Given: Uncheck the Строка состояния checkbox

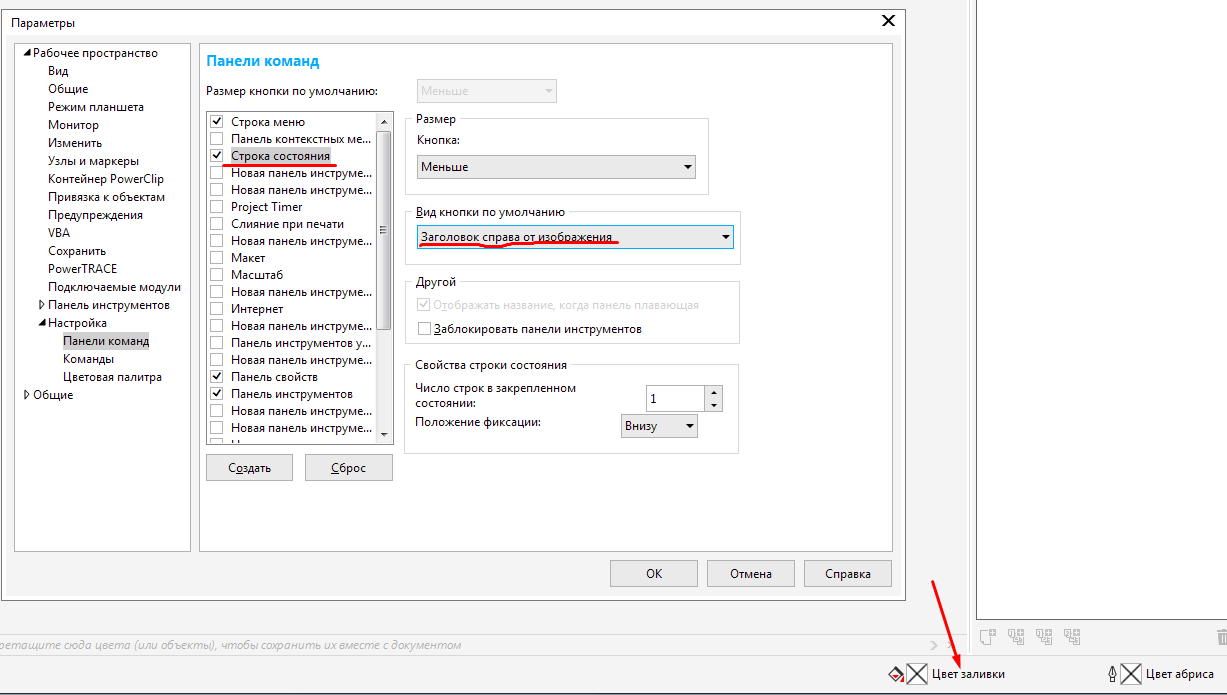Looking at the screenshot, I should click(217, 156).
